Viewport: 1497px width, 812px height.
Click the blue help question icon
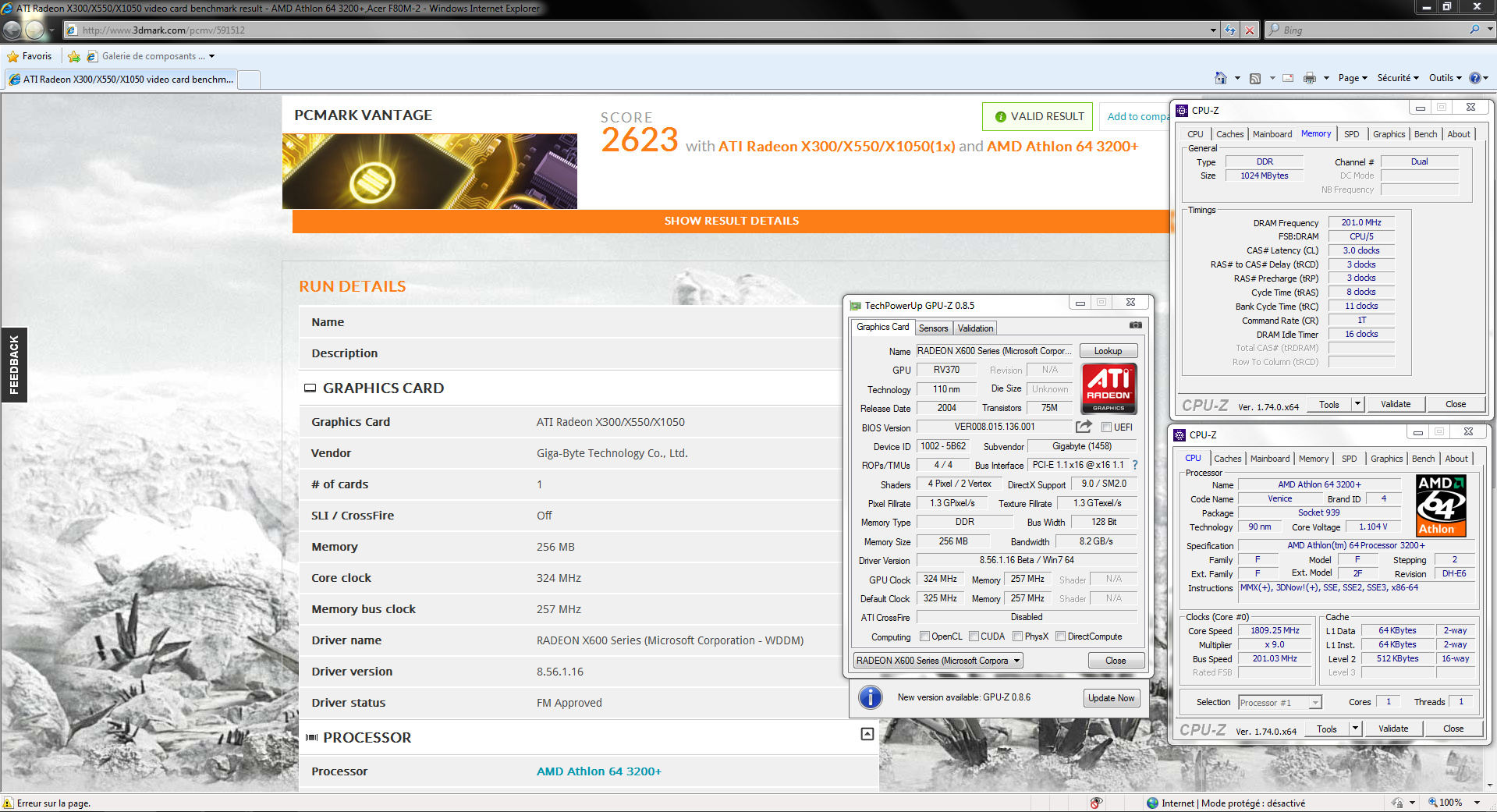pos(1475,78)
